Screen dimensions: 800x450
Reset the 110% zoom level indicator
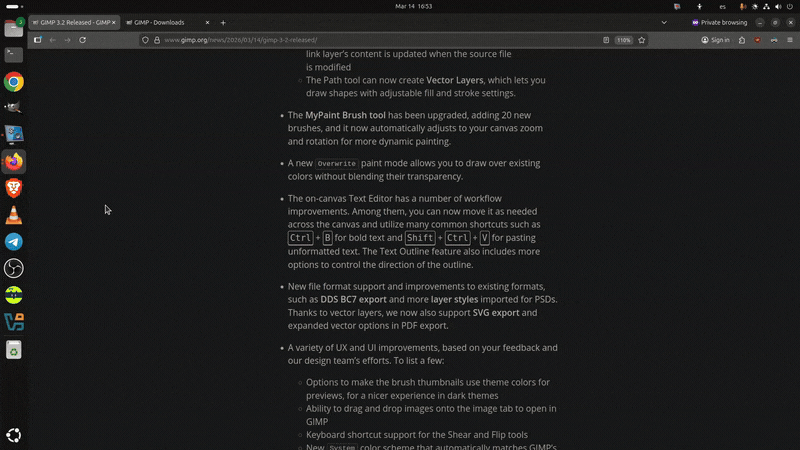[x=624, y=40]
